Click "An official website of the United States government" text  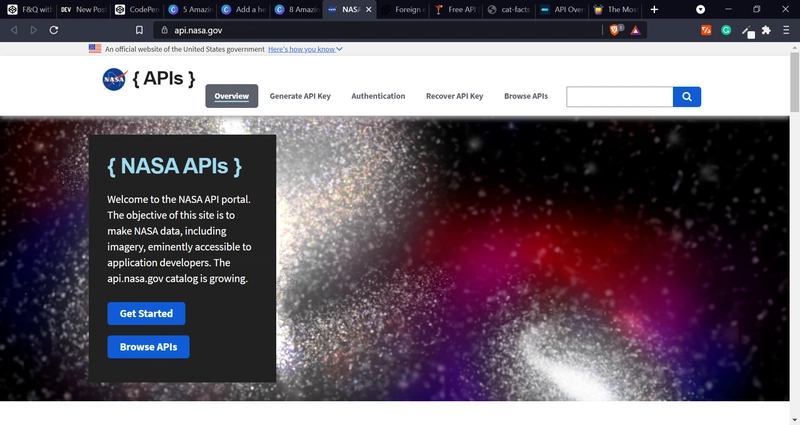coord(185,49)
